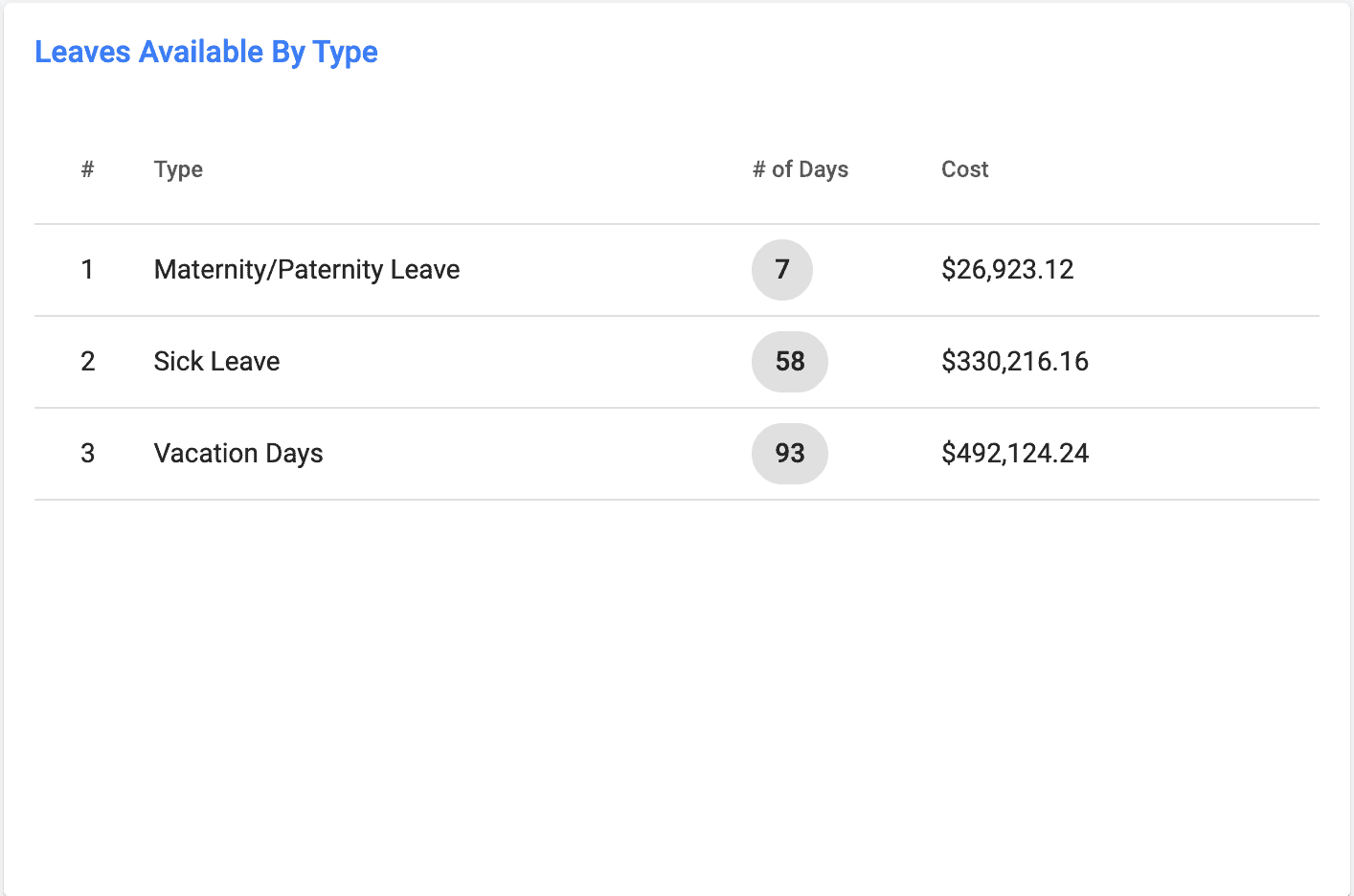Sort by the '#' column header
Image resolution: width=1354 pixels, height=896 pixels.
coord(87,169)
